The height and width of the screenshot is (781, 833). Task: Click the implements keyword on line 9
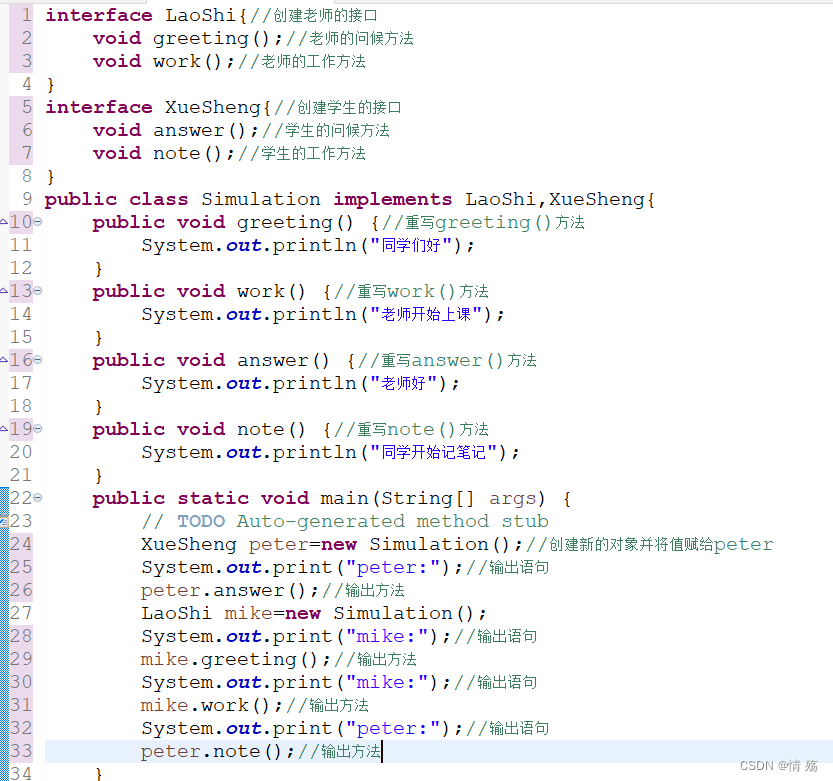pos(392,198)
